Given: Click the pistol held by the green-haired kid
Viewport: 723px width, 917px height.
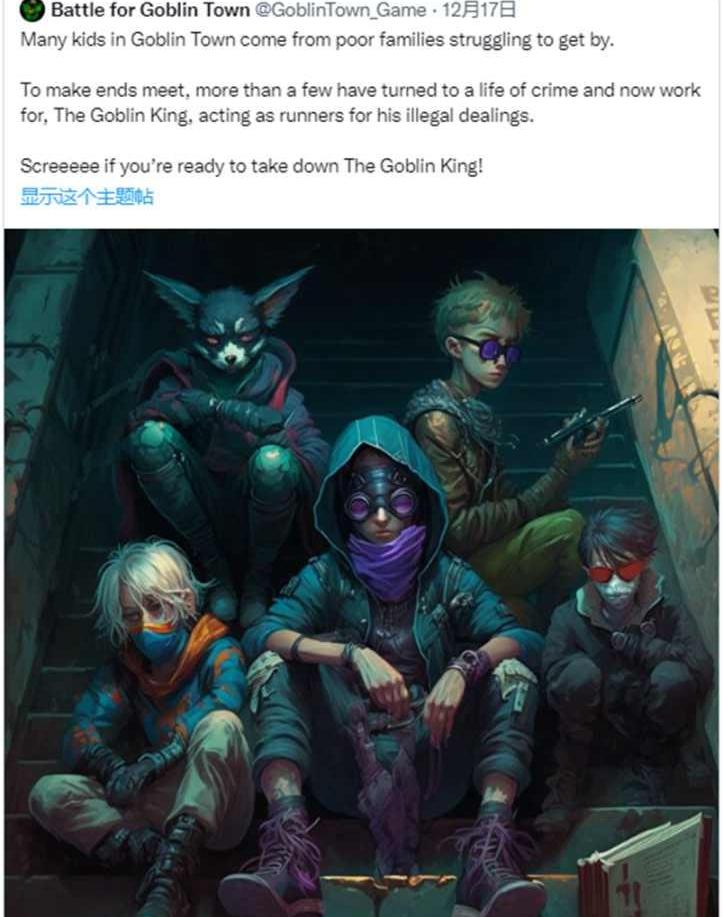Looking at the screenshot, I should click(591, 420).
